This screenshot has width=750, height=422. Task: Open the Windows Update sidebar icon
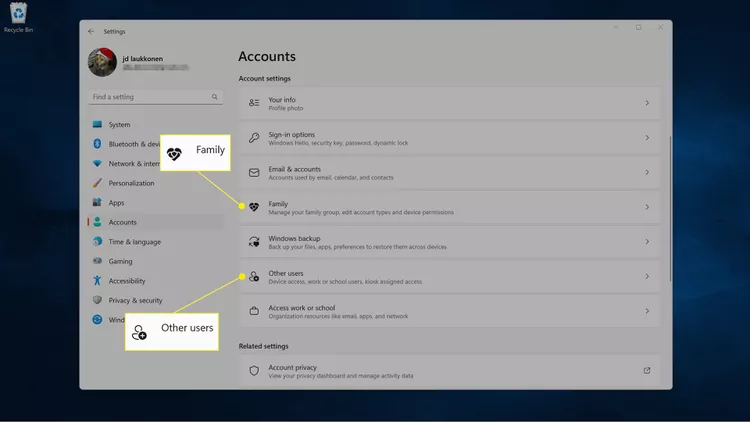pyautogui.click(x=97, y=320)
